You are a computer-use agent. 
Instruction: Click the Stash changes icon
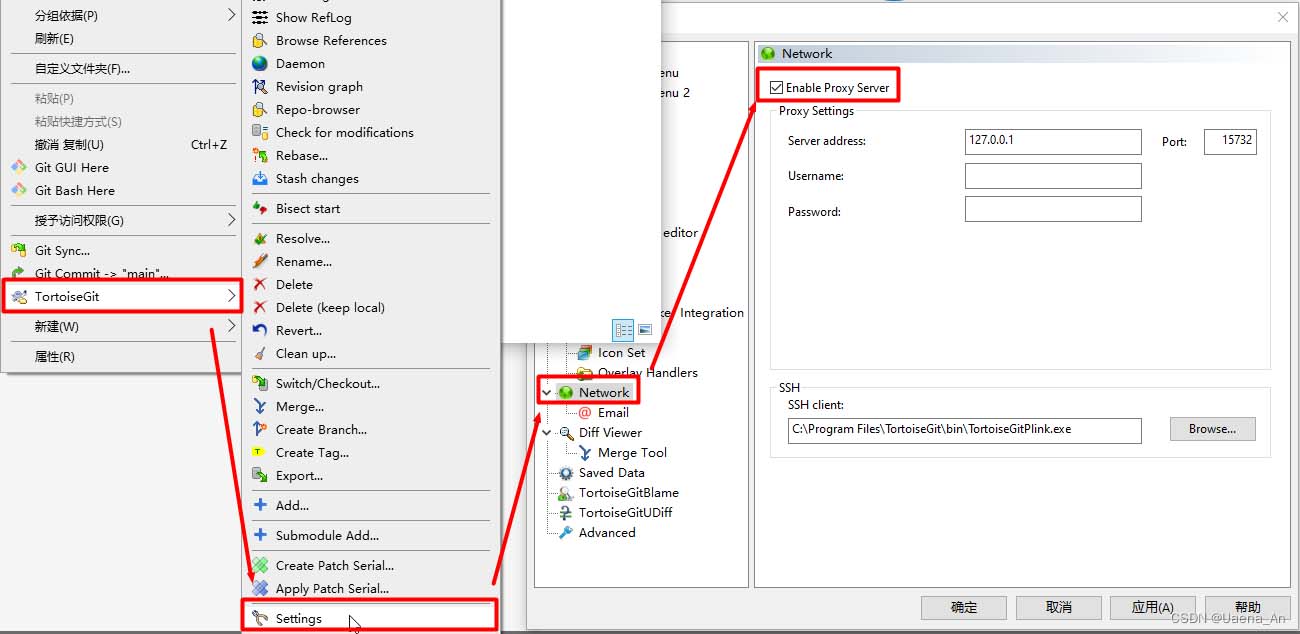point(260,178)
